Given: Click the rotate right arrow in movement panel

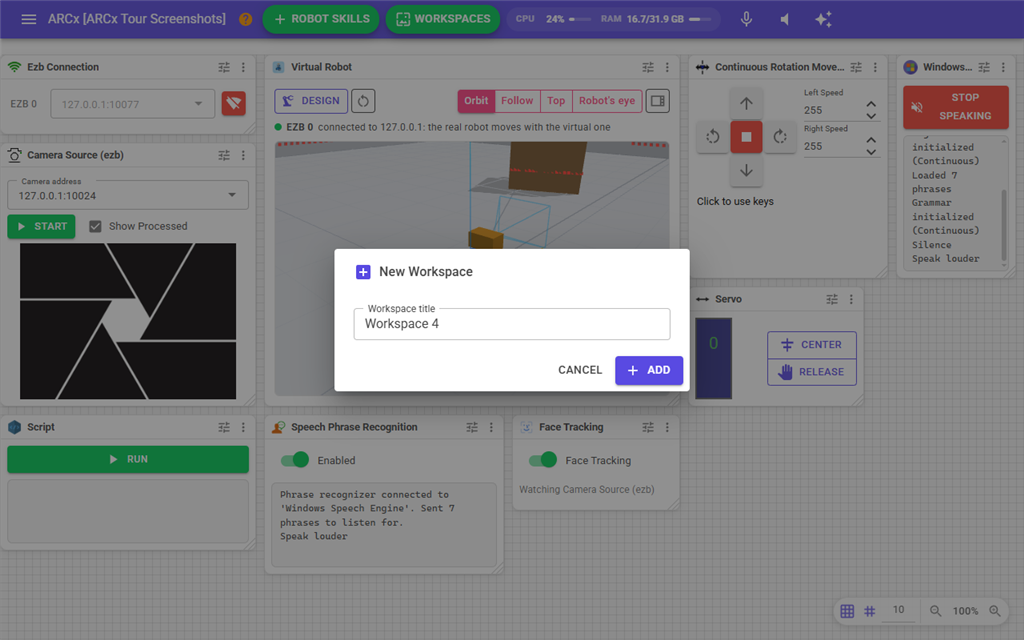Looking at the screenshot, I should (780, 137).
